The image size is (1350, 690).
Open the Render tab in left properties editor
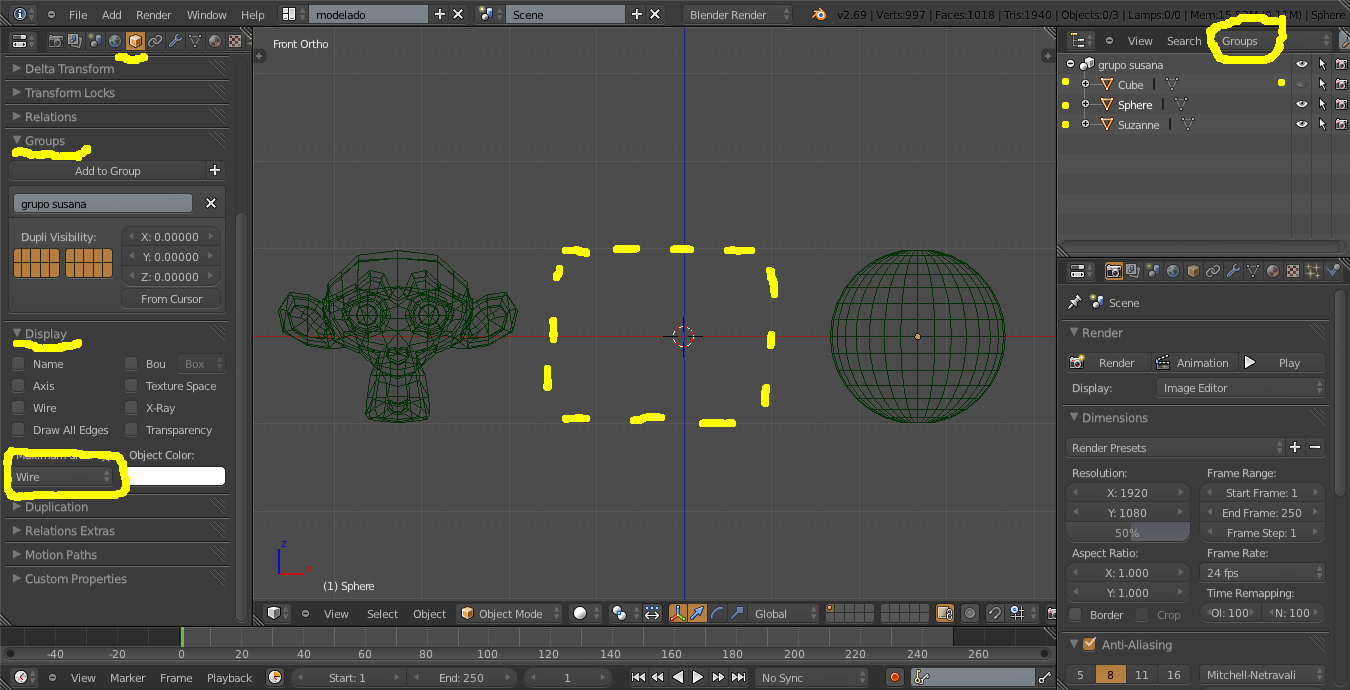[56, 41]
